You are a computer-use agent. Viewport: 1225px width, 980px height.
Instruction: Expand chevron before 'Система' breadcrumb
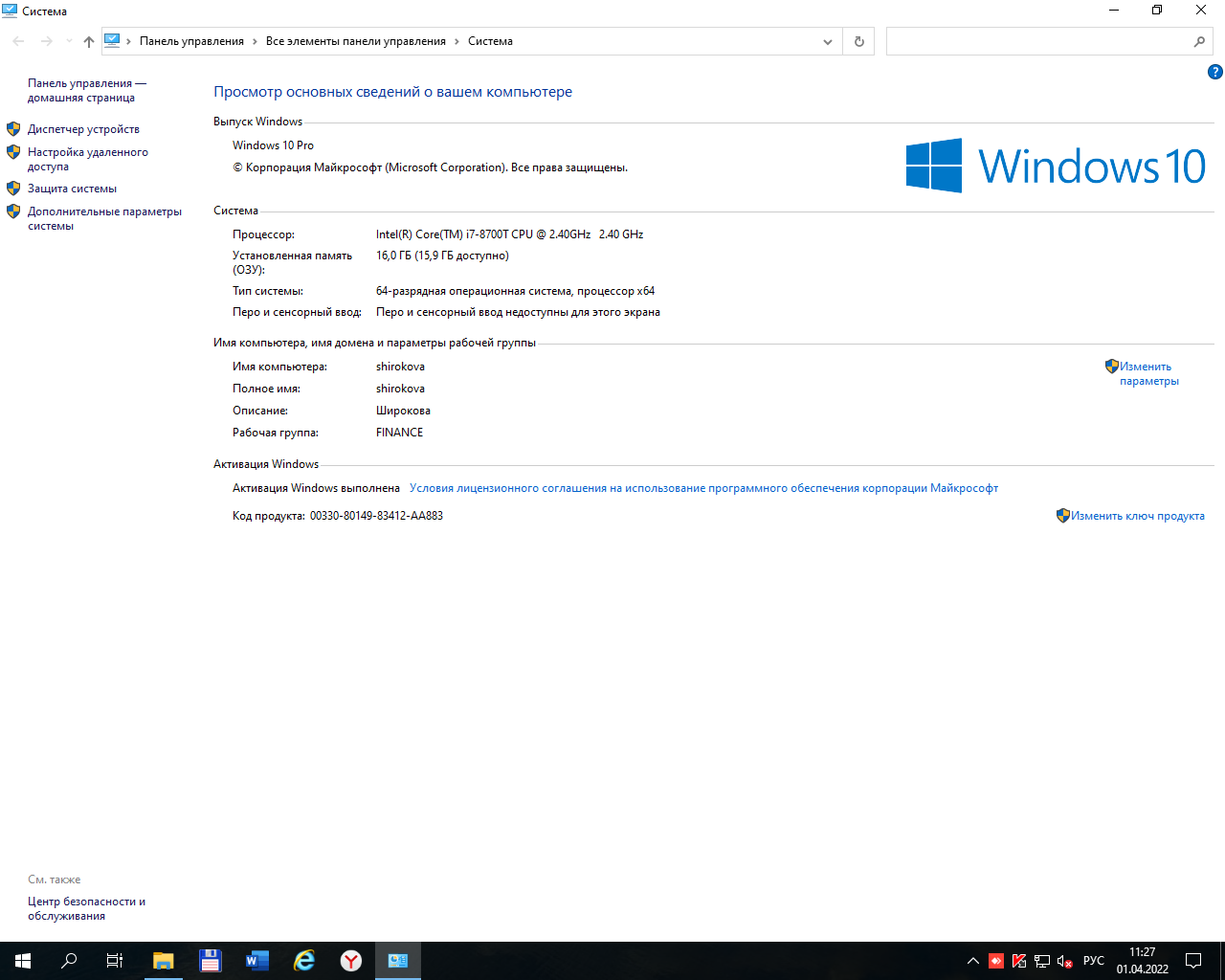coord(457,41)
